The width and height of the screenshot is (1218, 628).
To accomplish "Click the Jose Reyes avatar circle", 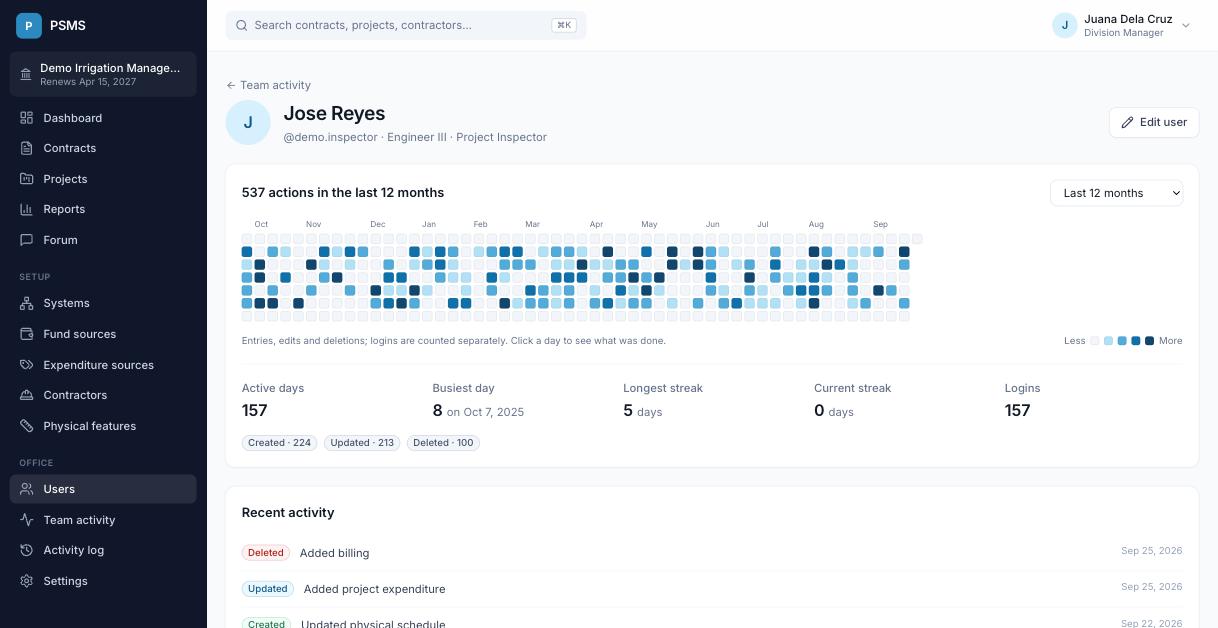I will tap(248, 122).
